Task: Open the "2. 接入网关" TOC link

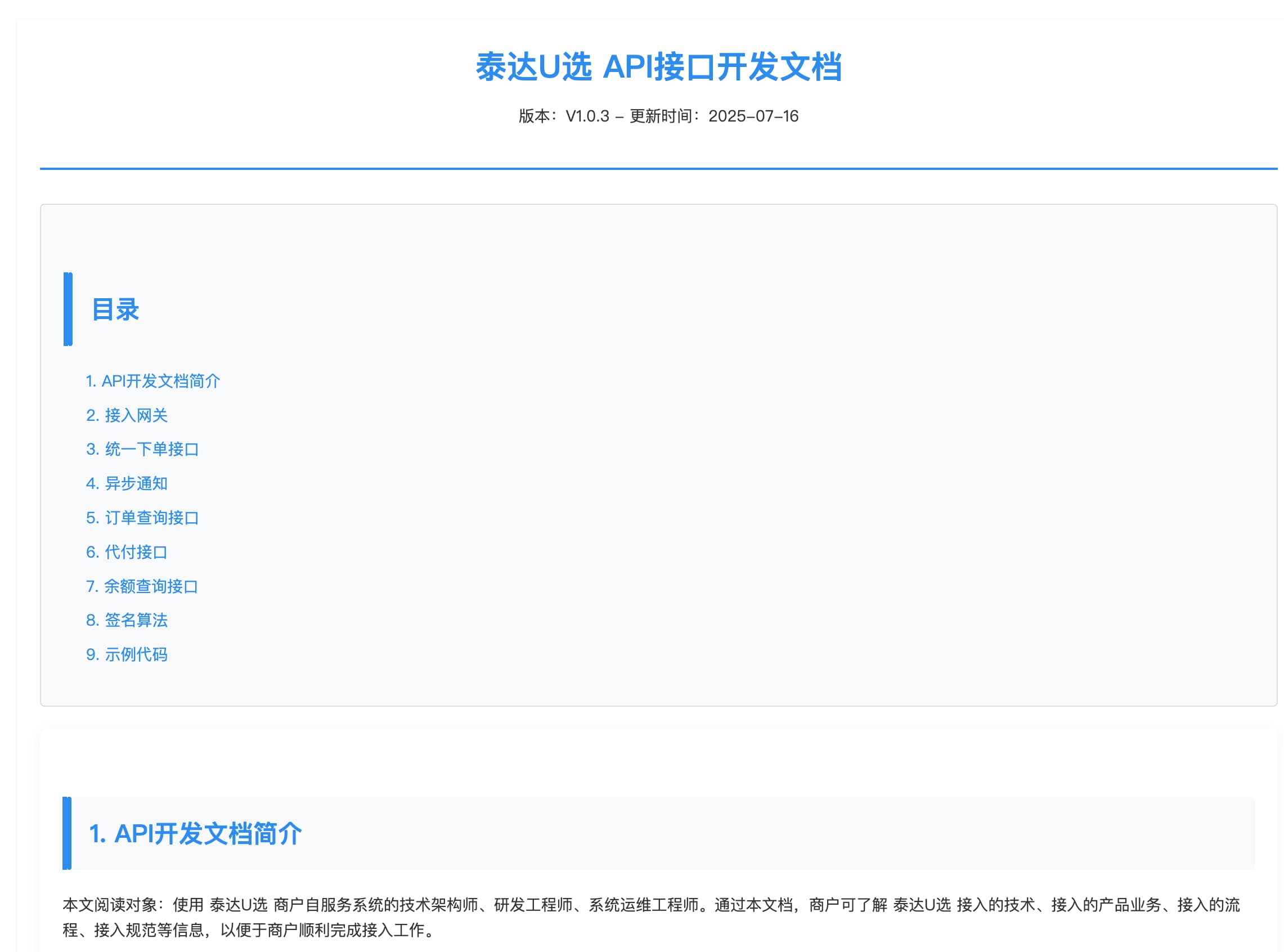Action: tap(127, 415)
